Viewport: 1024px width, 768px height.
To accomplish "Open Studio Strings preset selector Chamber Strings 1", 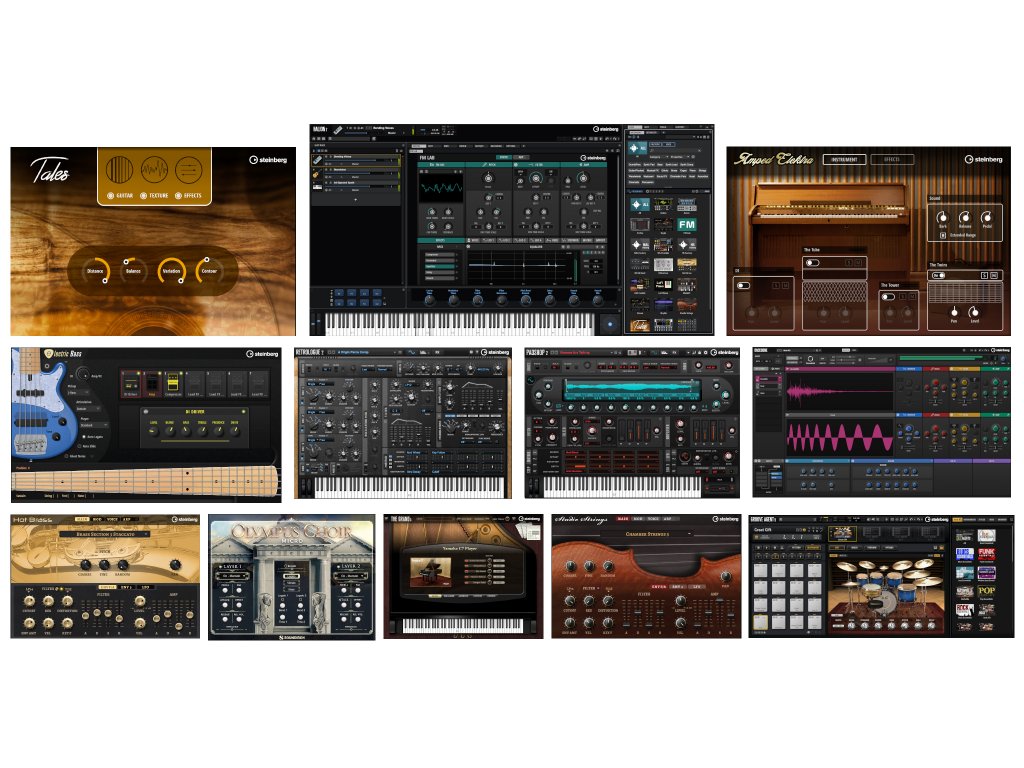I will [648, 534].
